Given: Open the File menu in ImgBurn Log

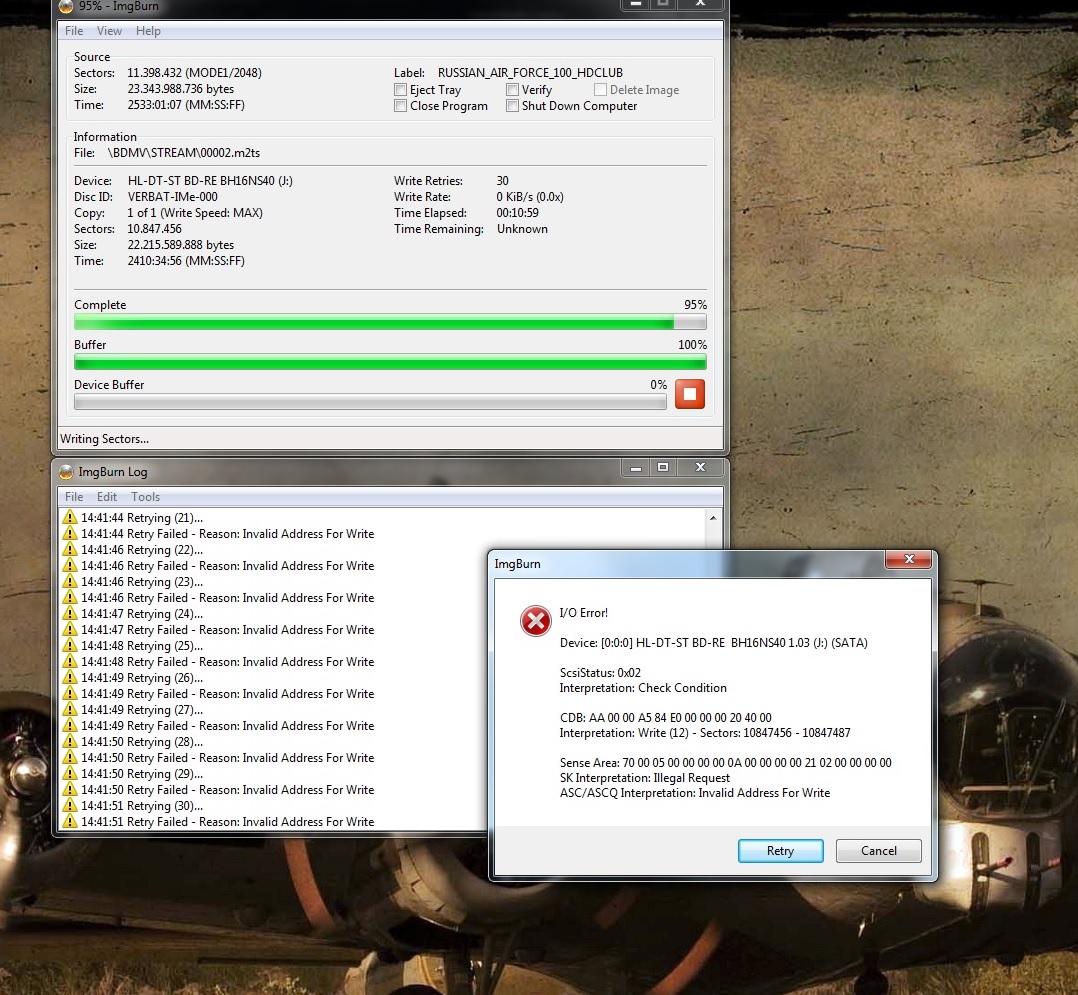Looking at the screenshot, I should click(74, 496).
